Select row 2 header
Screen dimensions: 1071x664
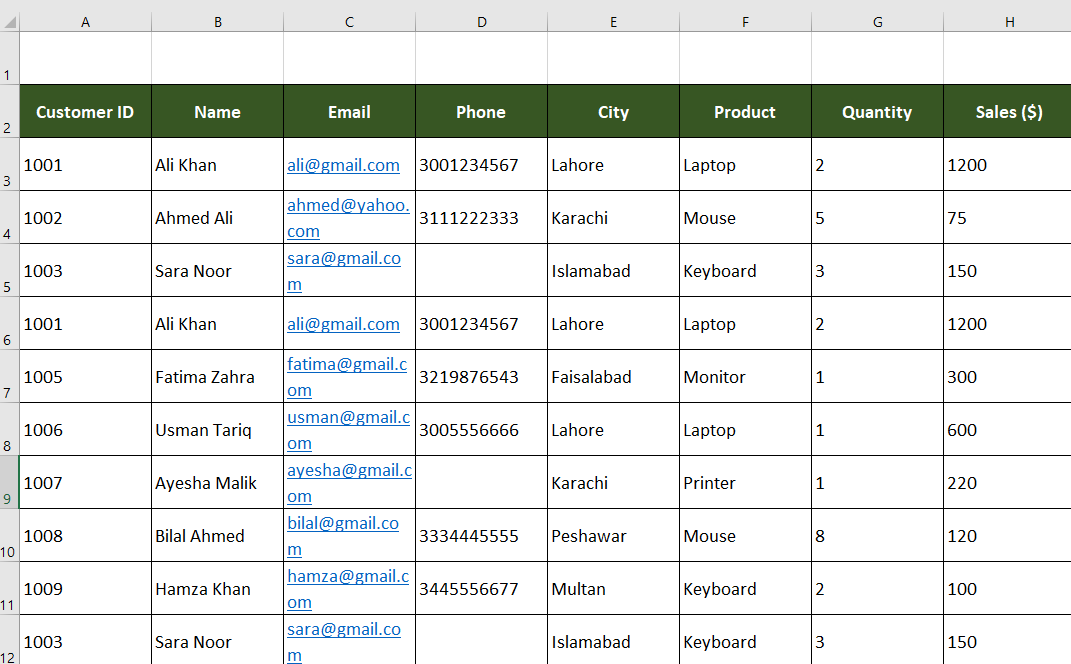point(10,111)
